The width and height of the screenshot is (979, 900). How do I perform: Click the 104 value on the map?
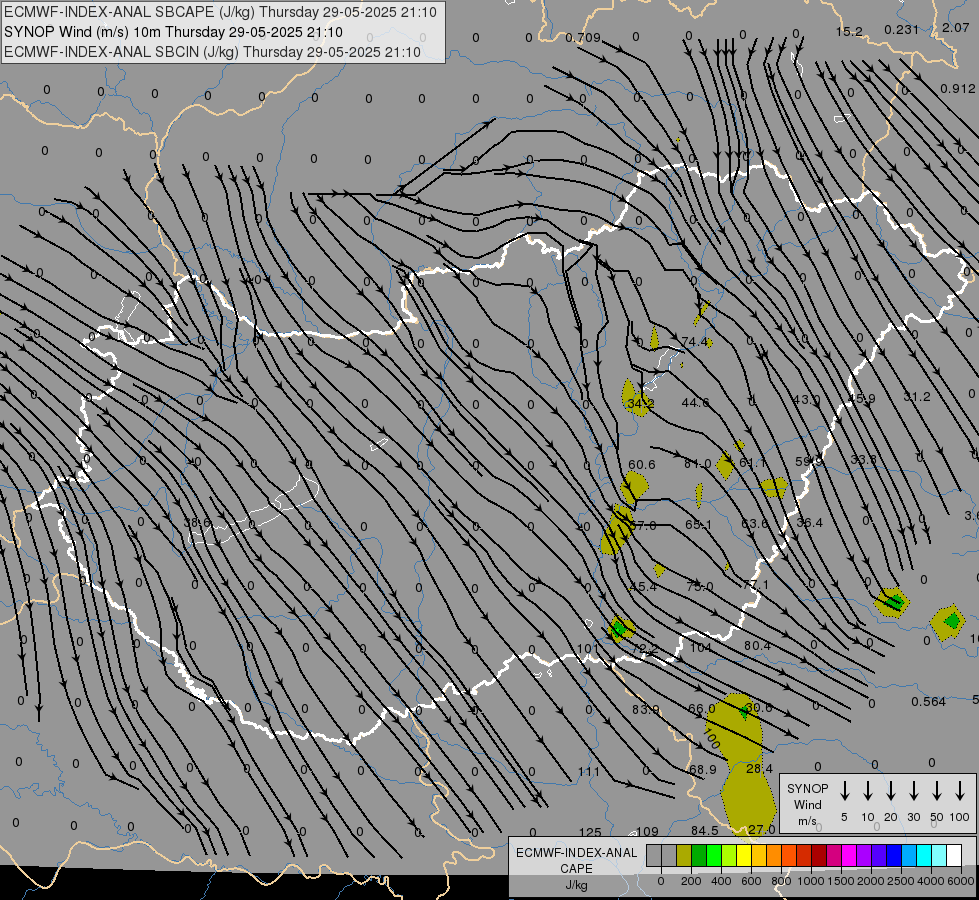coord(701,648)
